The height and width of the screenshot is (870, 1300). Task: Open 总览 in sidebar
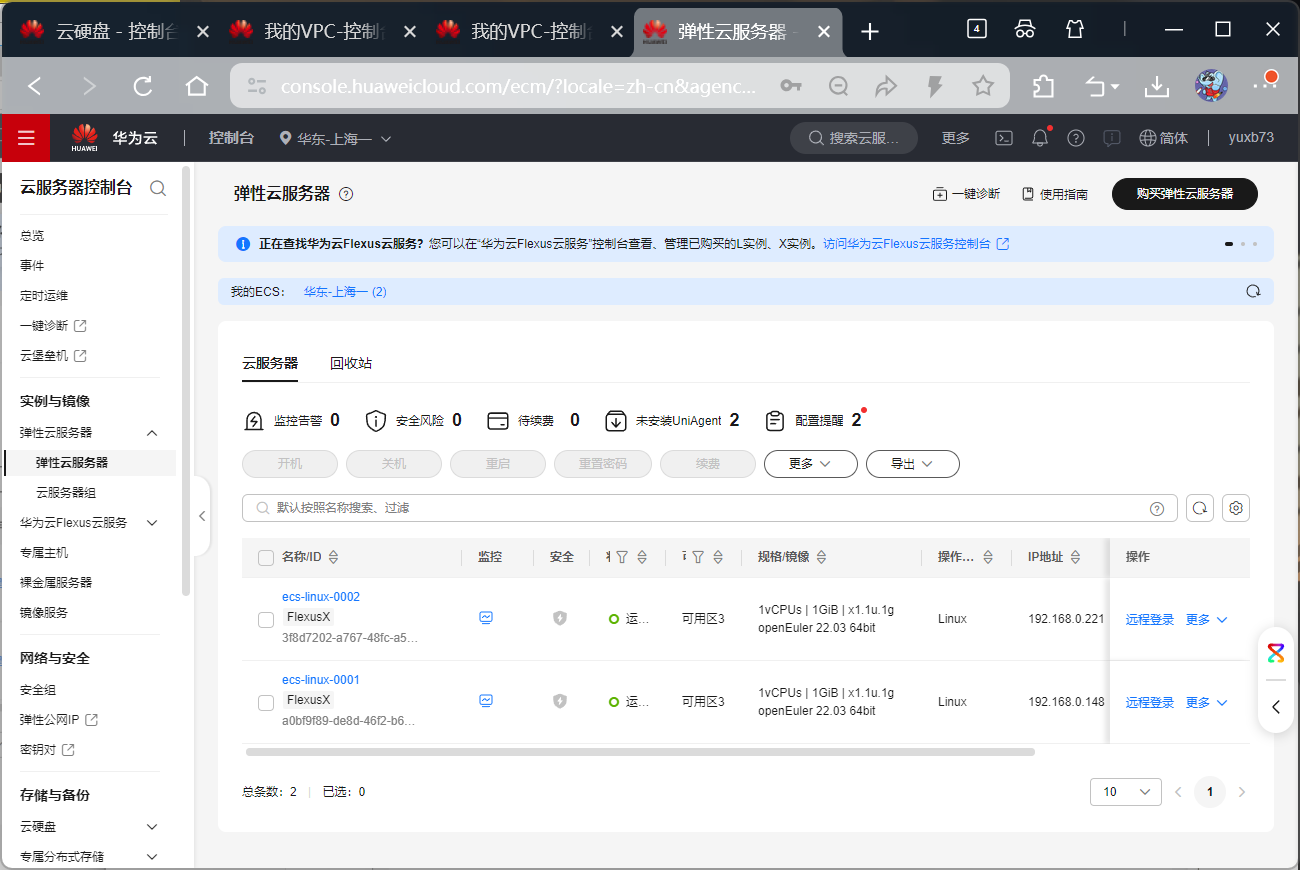(32, 236)
